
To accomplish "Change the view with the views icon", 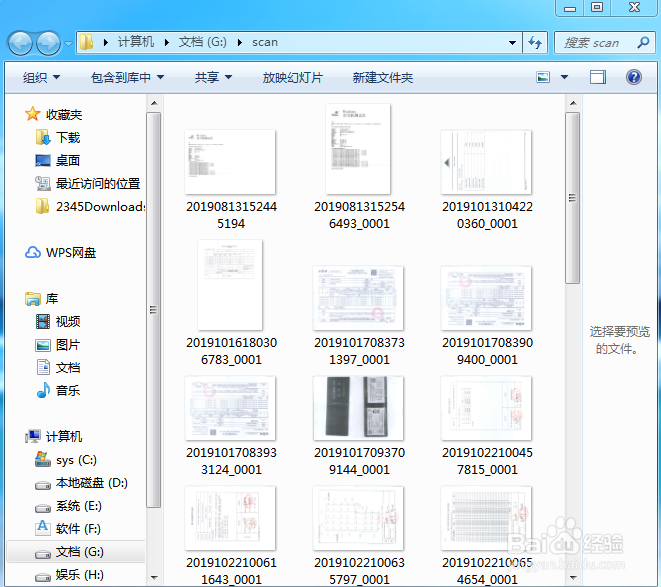I will point(543,77).
